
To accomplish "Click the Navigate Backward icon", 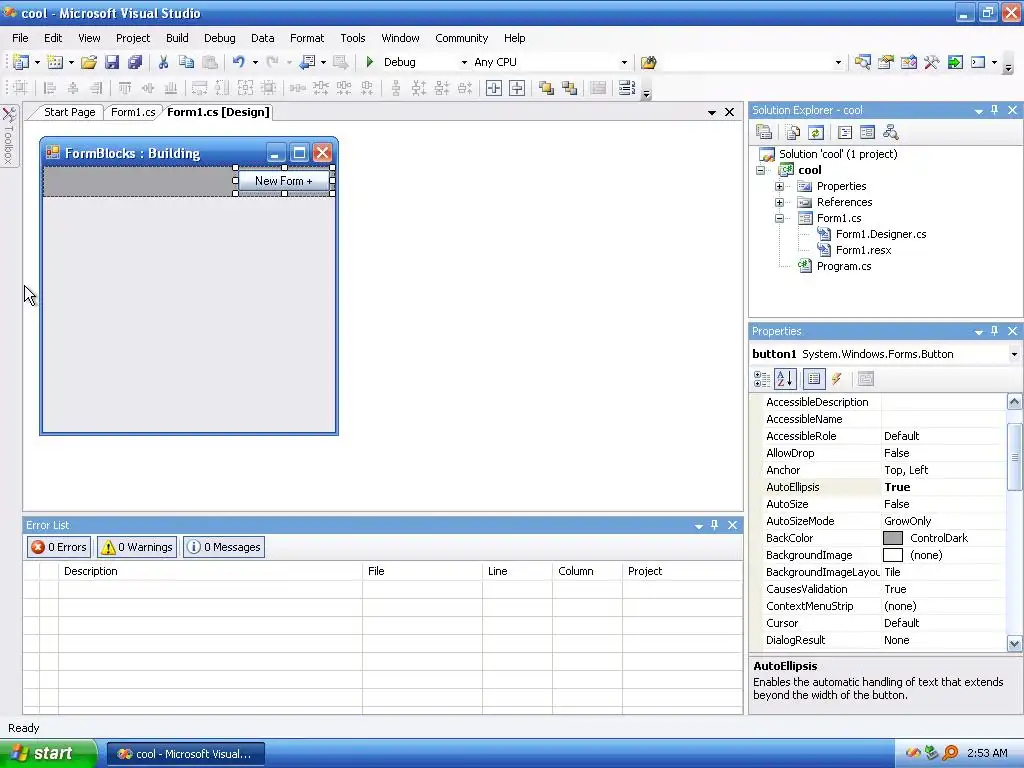I will (x=307, y=62).
